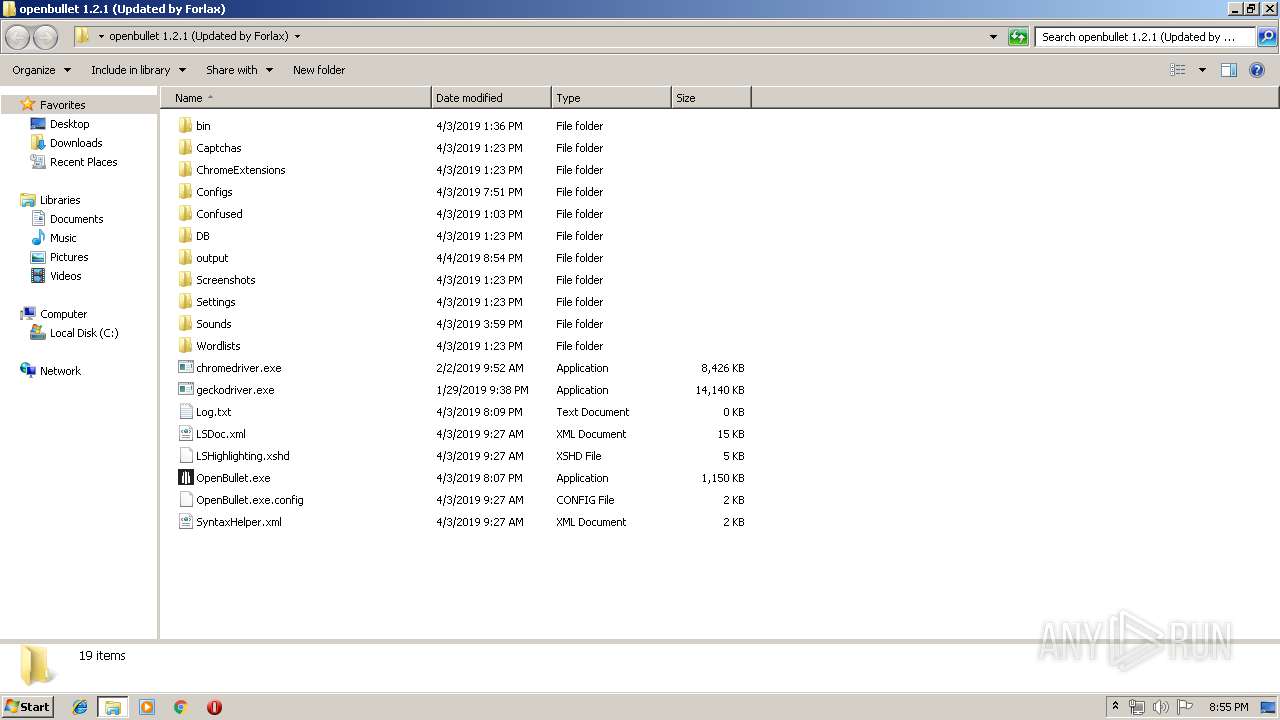1280x720 pixels.
Task: Open the Include in library dropdown
Action: (x=138, y=70)
